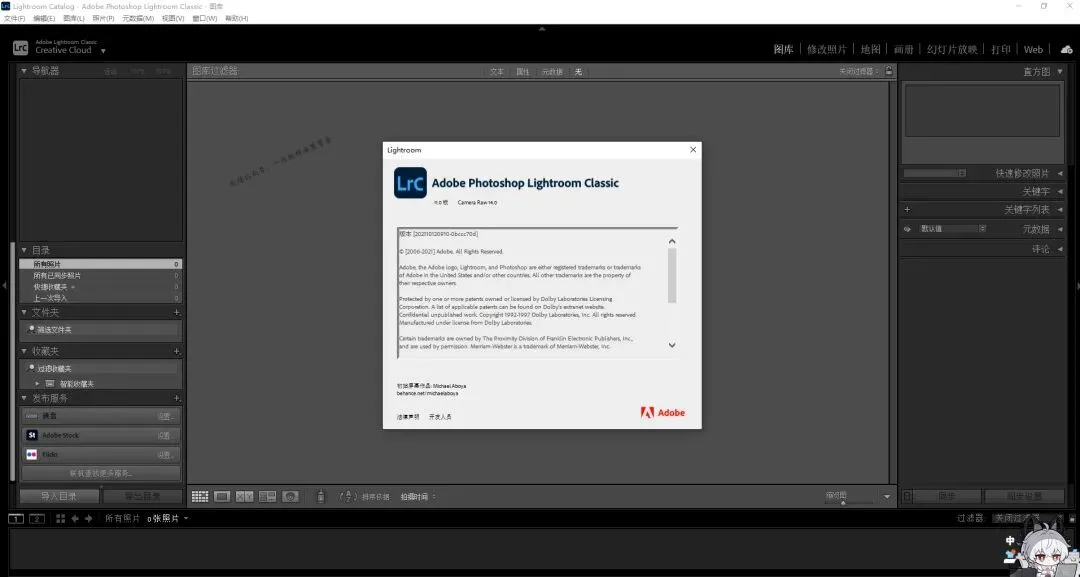Switch to the Web module
Screen dimensions: 1080x577
1033,50
